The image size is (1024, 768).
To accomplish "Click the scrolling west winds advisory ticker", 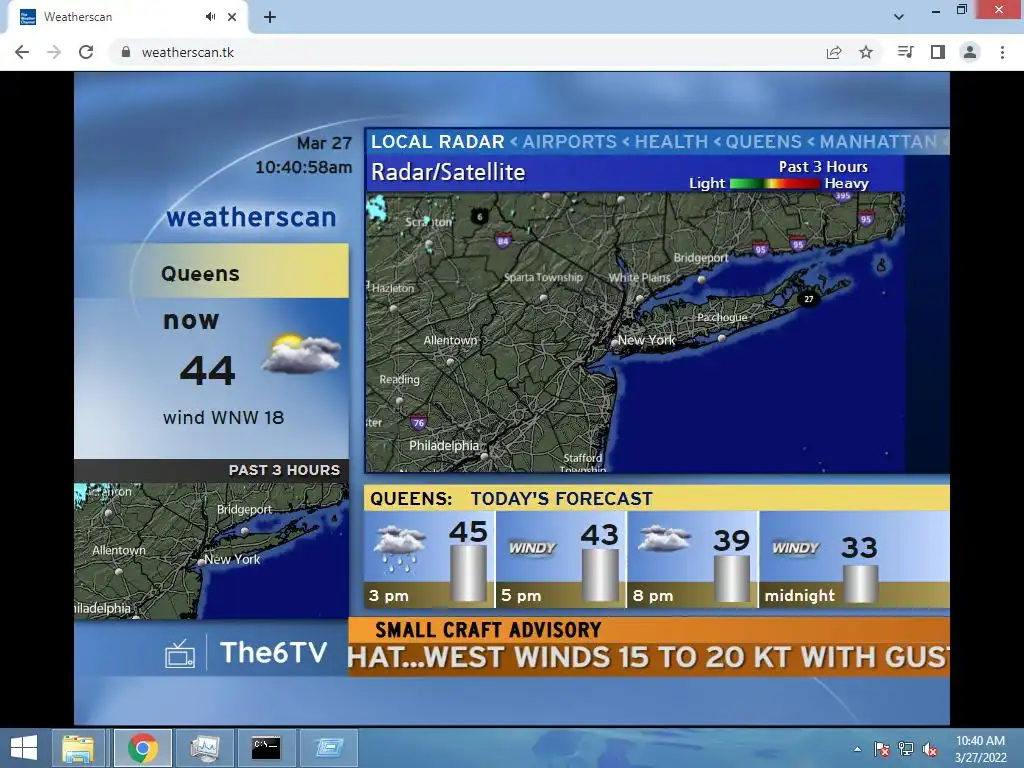I will pos(648,658).
